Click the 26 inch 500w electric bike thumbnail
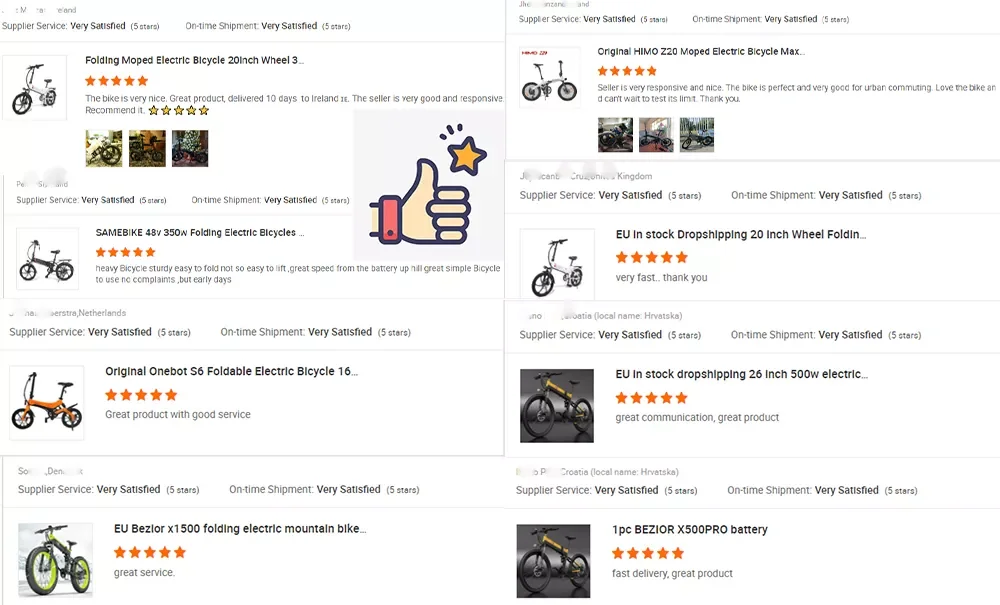1000x605 pixels. coord(557,405)
